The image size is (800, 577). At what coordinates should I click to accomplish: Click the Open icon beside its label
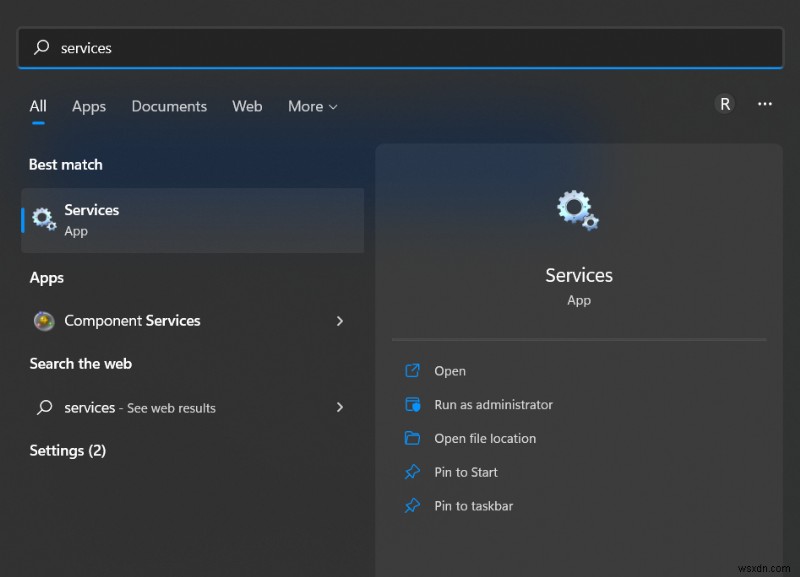click(x=413, y=371)
